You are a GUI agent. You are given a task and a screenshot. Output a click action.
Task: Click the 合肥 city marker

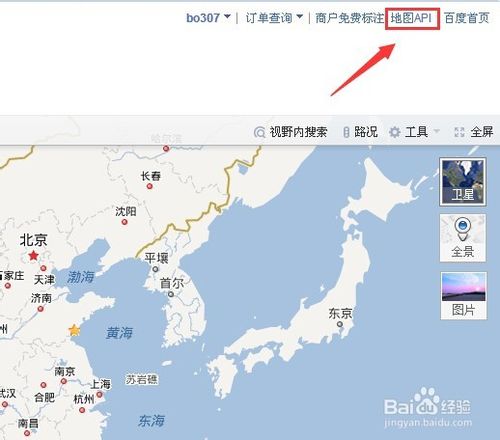click(x=43, y=385)
